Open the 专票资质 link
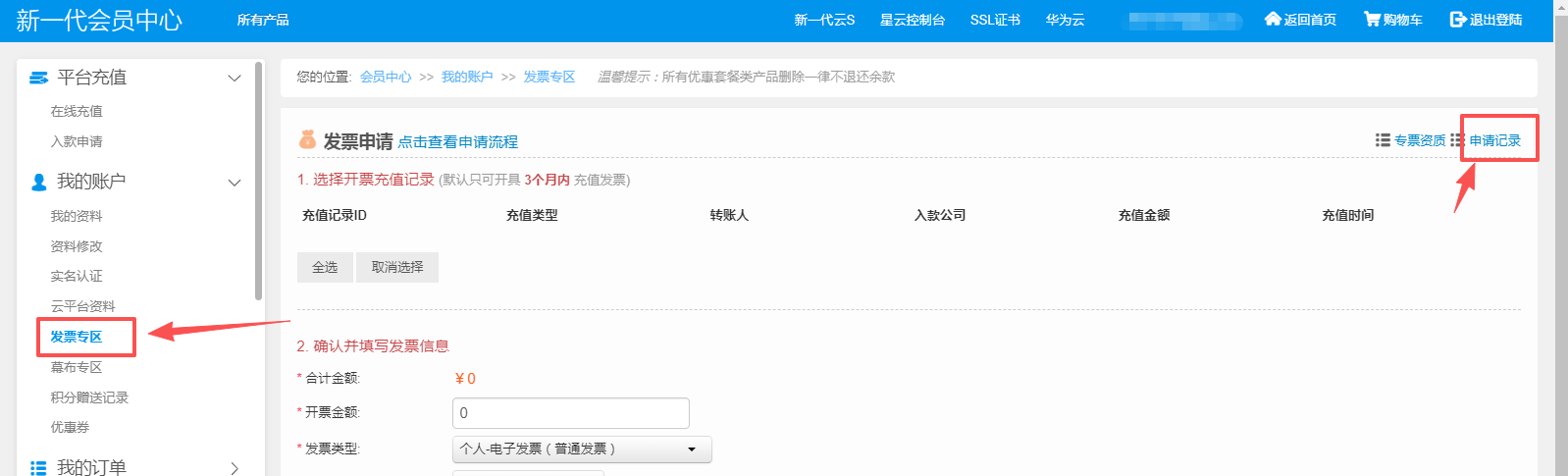This screenshot has width=1568, height=476. tap(1420, 140)
